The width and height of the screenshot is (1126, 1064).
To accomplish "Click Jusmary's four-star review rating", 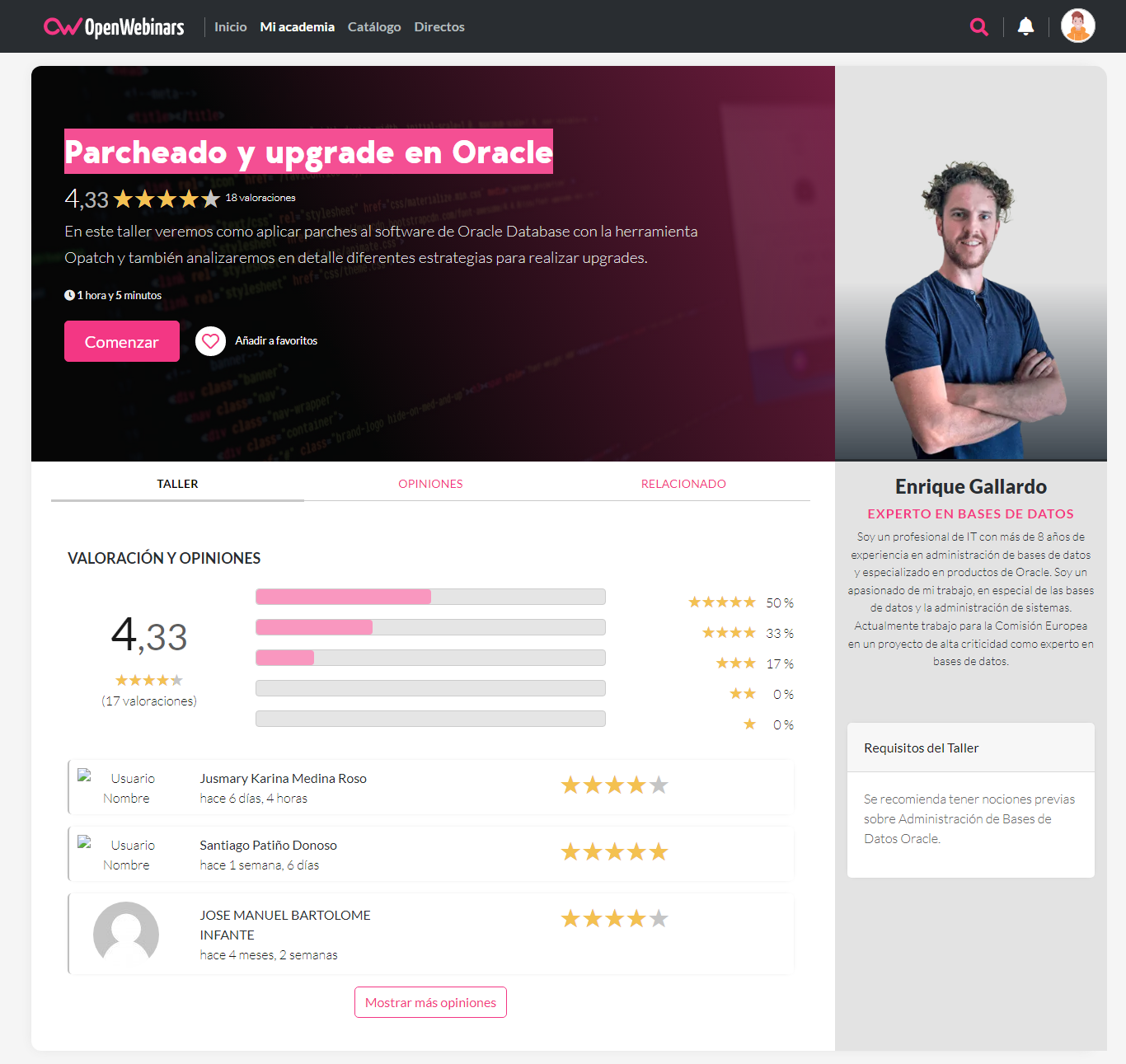I will pyautogui.click(x=614, y=785).
